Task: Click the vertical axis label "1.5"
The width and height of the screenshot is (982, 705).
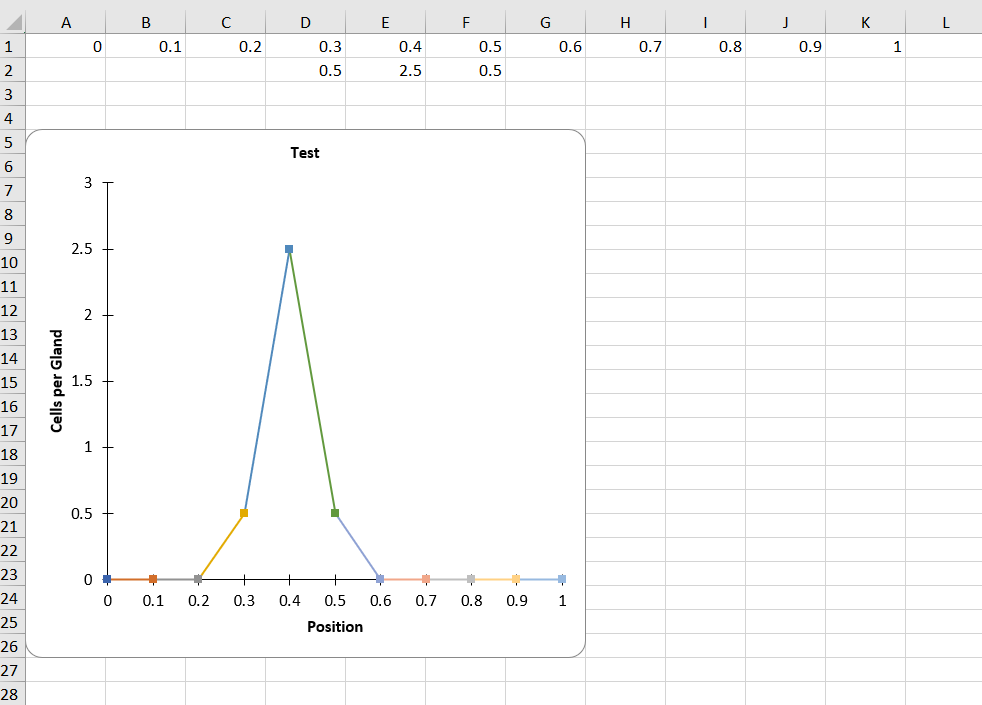Action: point(80,381)
